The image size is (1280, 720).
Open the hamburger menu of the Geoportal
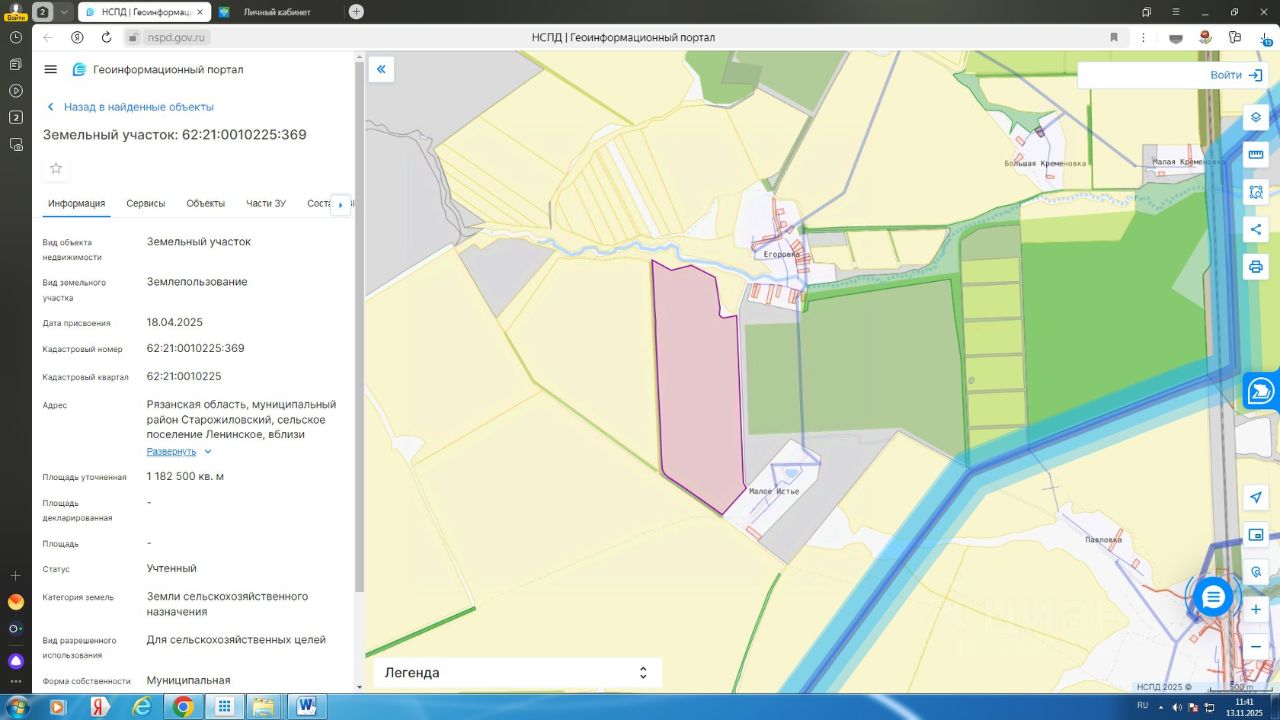coord(51,69)
